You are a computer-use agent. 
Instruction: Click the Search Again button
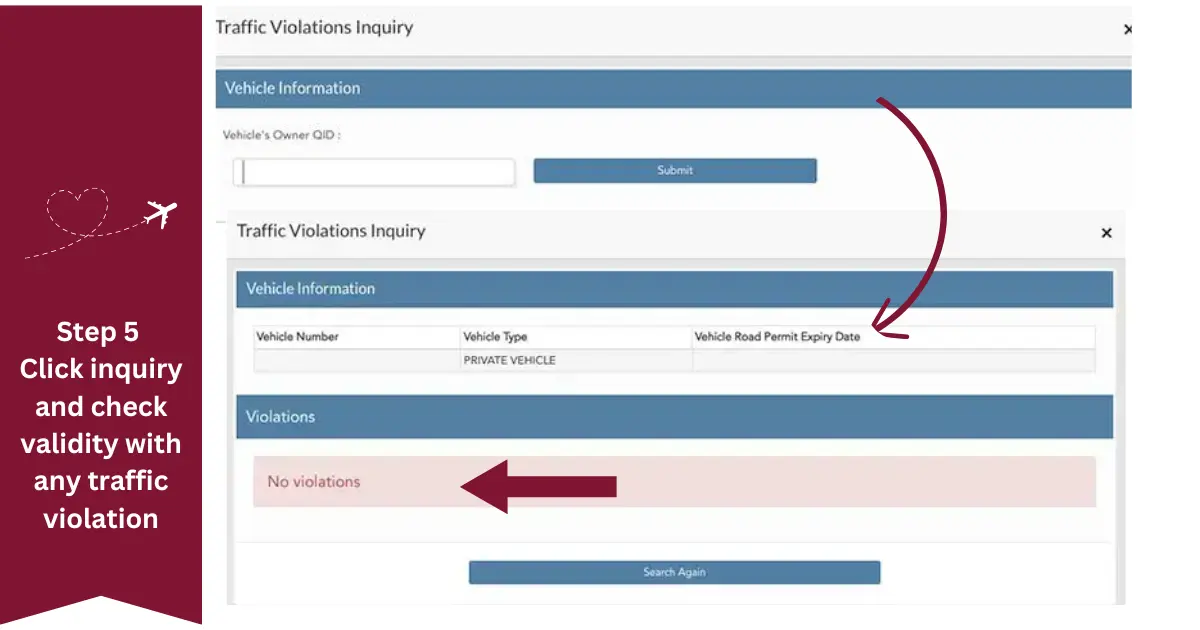tap(674, 572)
